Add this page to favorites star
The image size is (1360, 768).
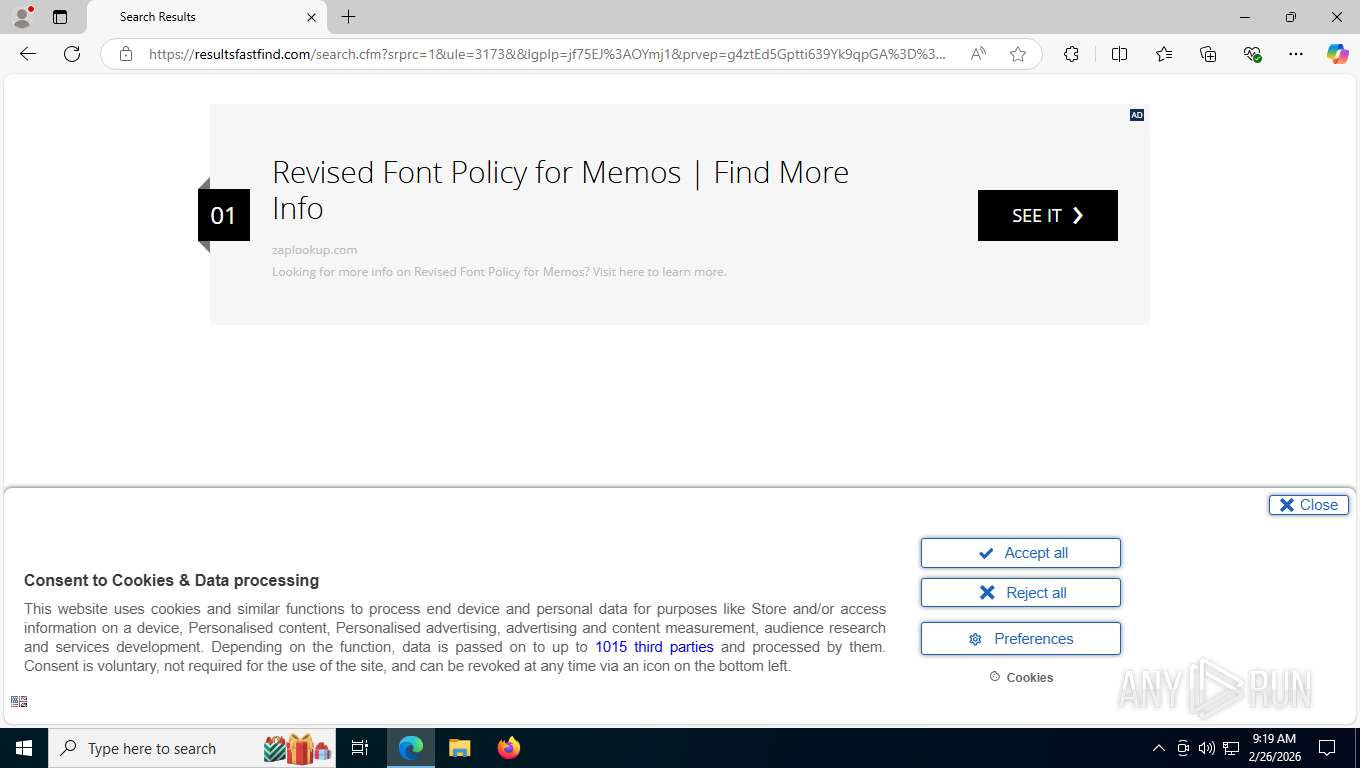click(x=1018, y=54)
